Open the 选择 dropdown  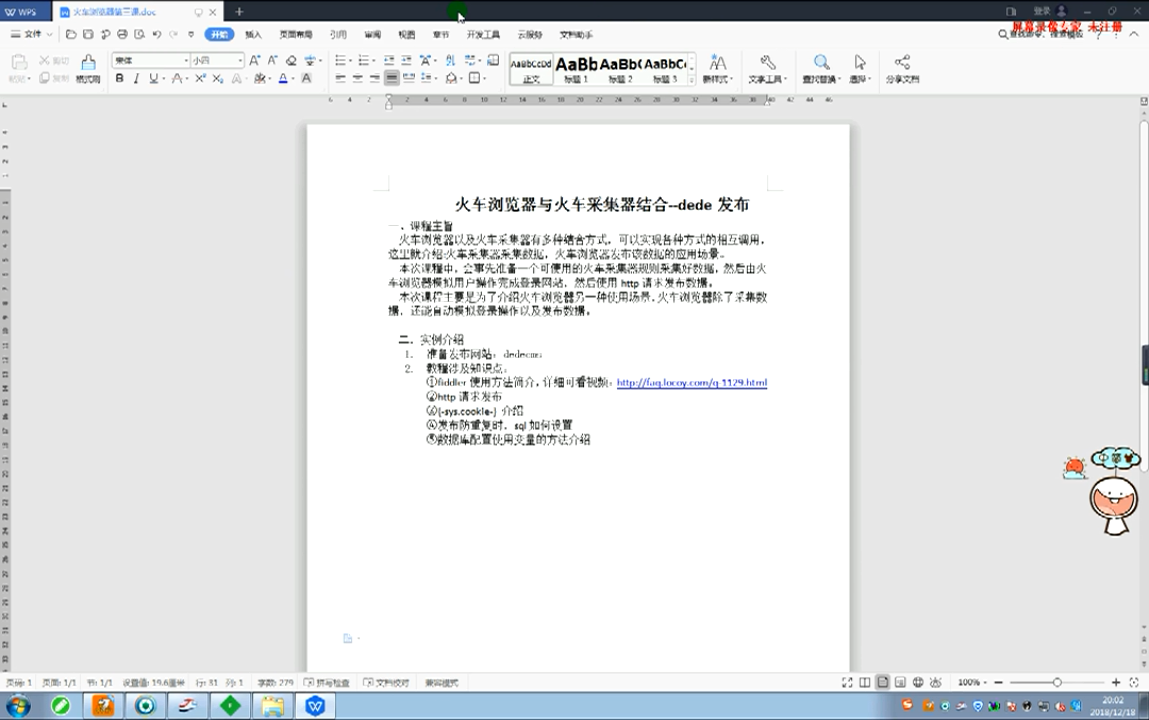pos(860,69)
